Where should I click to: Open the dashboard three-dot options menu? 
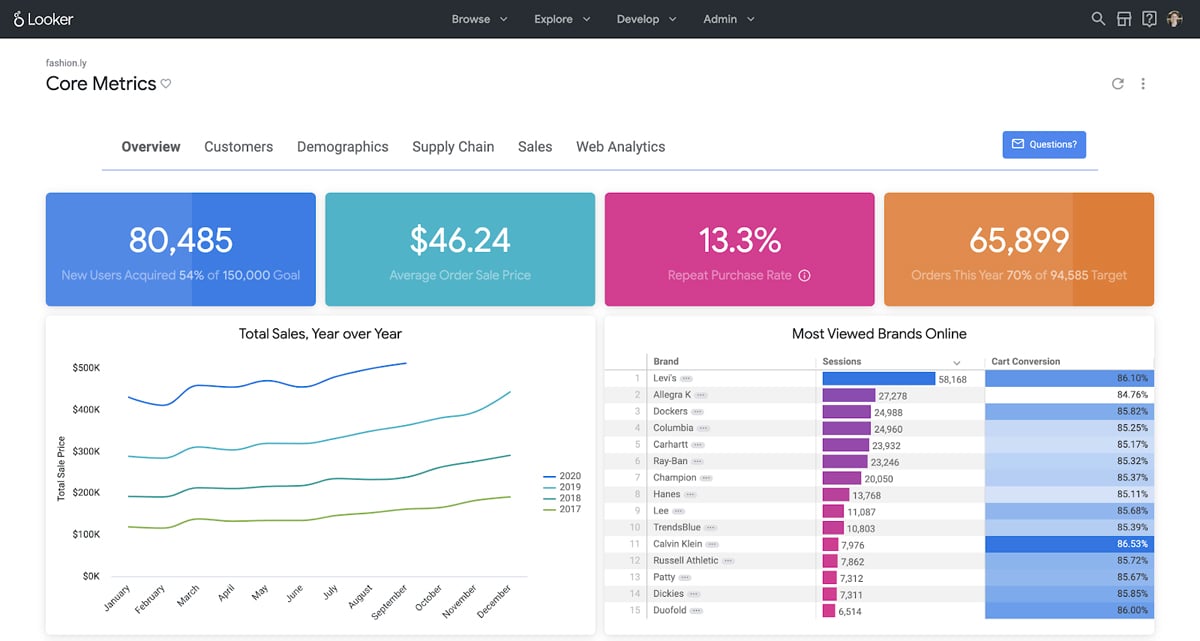(x=1143, y=84)
